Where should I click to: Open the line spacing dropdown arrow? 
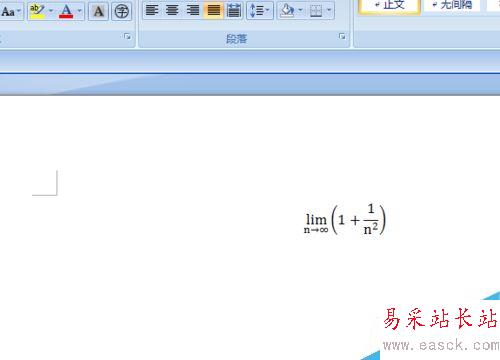pos(268,10)
